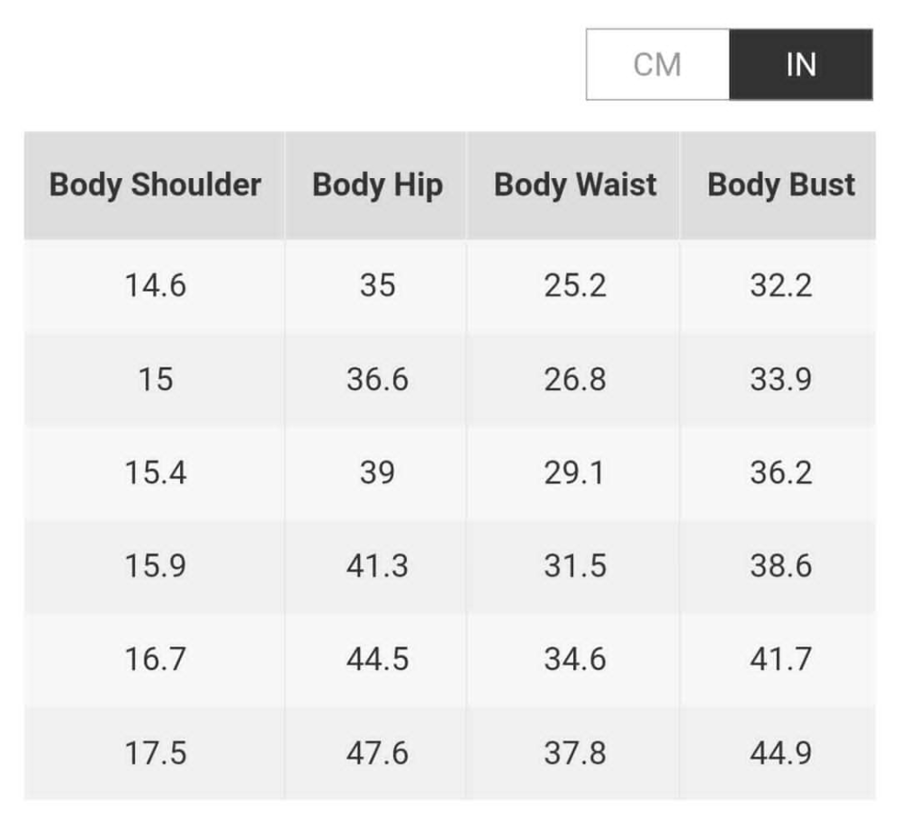Select hip value 36.6 cell

tap(376, 379)
